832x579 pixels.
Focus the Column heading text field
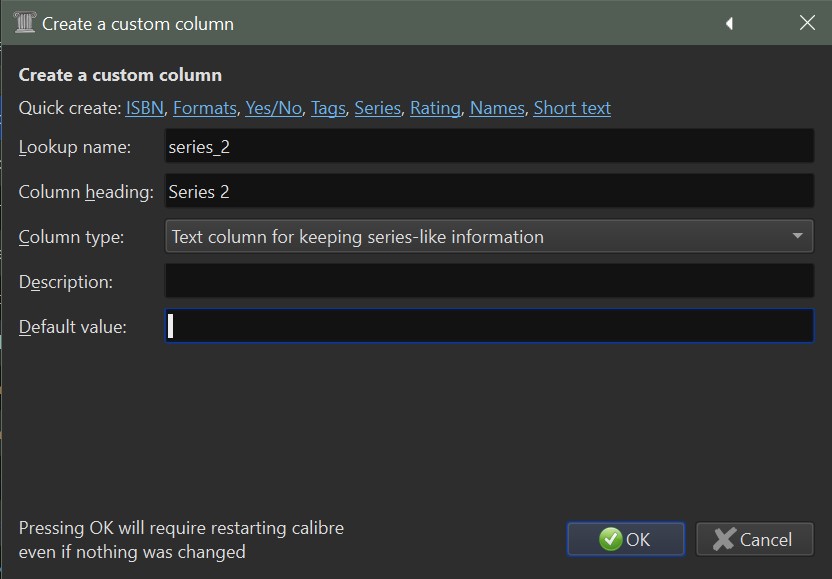(x=489, y=191)
